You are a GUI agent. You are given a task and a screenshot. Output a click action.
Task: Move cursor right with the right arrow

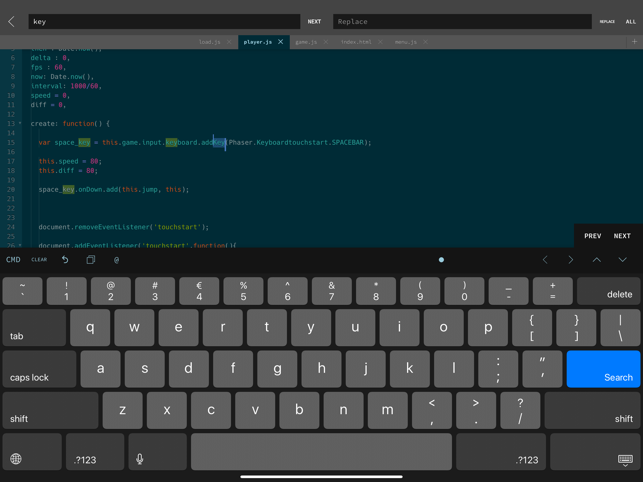[x=571, y=260]
